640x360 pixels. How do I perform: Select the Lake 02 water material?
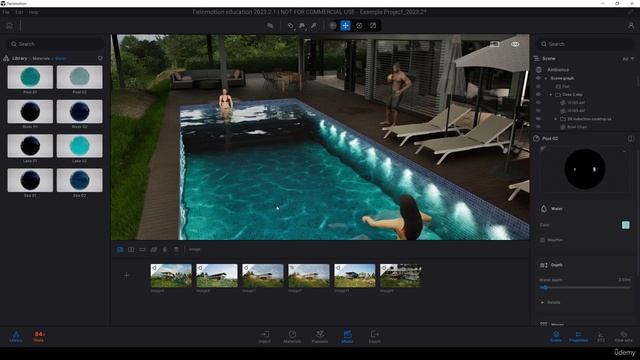(x=80, y=146)
